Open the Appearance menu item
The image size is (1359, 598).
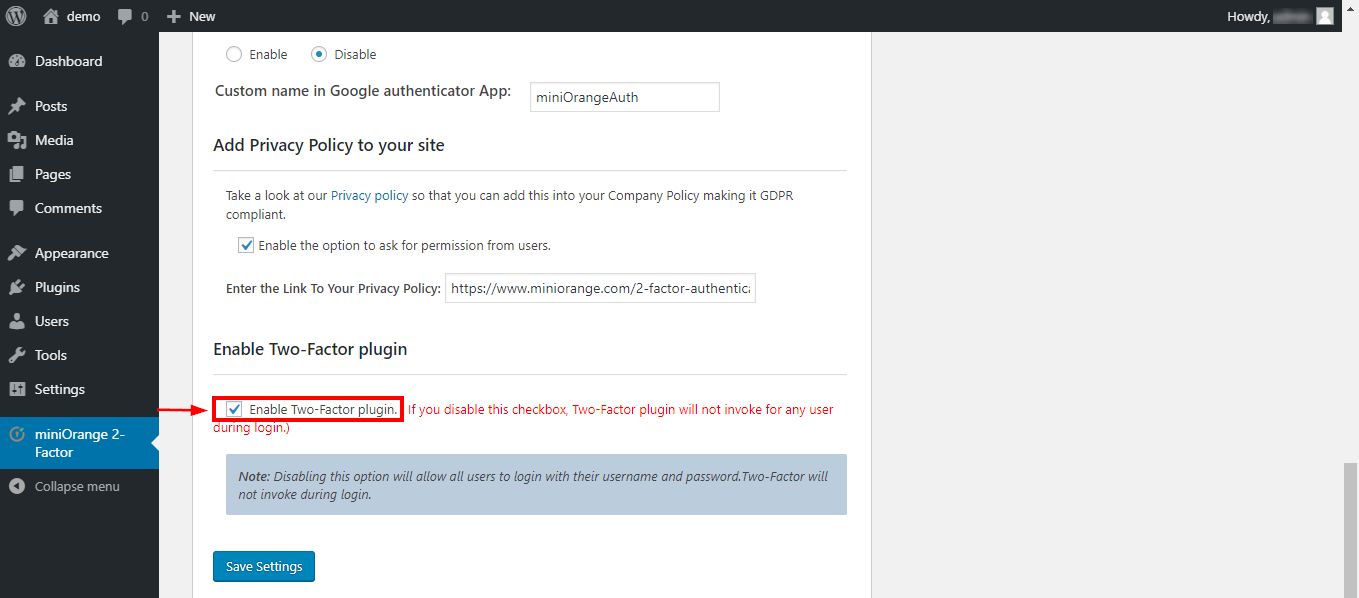click(79, 253)
